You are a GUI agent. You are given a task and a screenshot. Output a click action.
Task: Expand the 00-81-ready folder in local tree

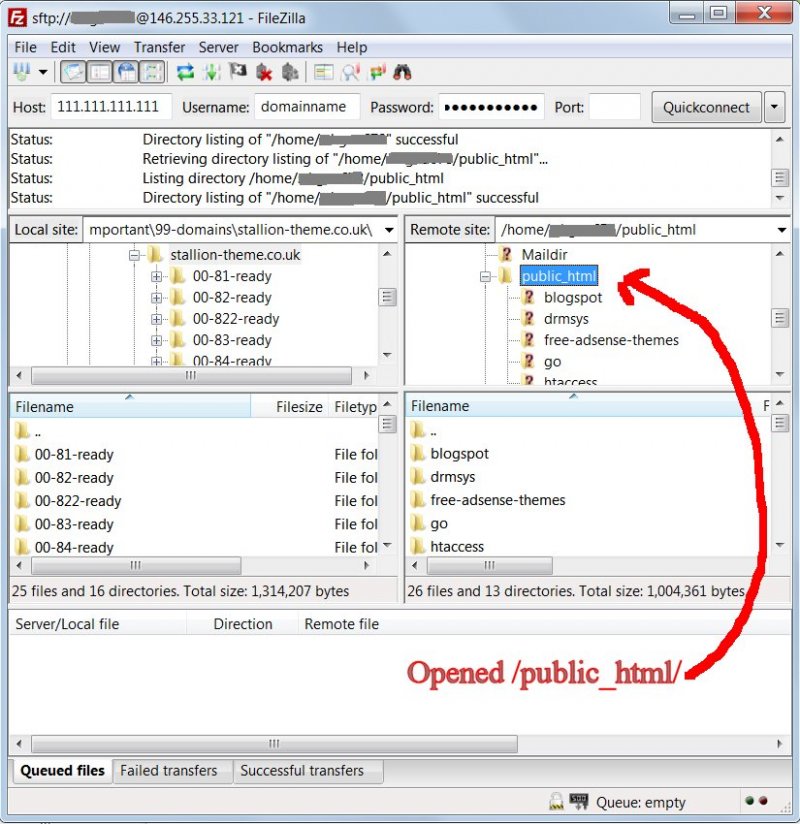click(156, 276)
